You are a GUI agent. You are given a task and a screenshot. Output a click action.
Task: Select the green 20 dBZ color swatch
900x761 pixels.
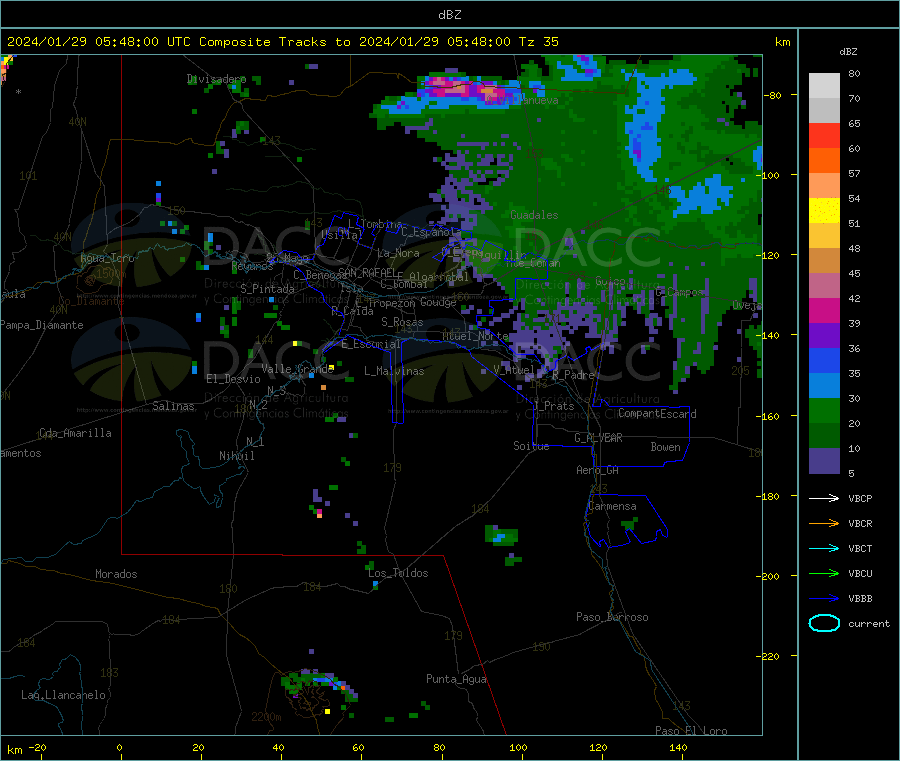(x=824, y=410)
